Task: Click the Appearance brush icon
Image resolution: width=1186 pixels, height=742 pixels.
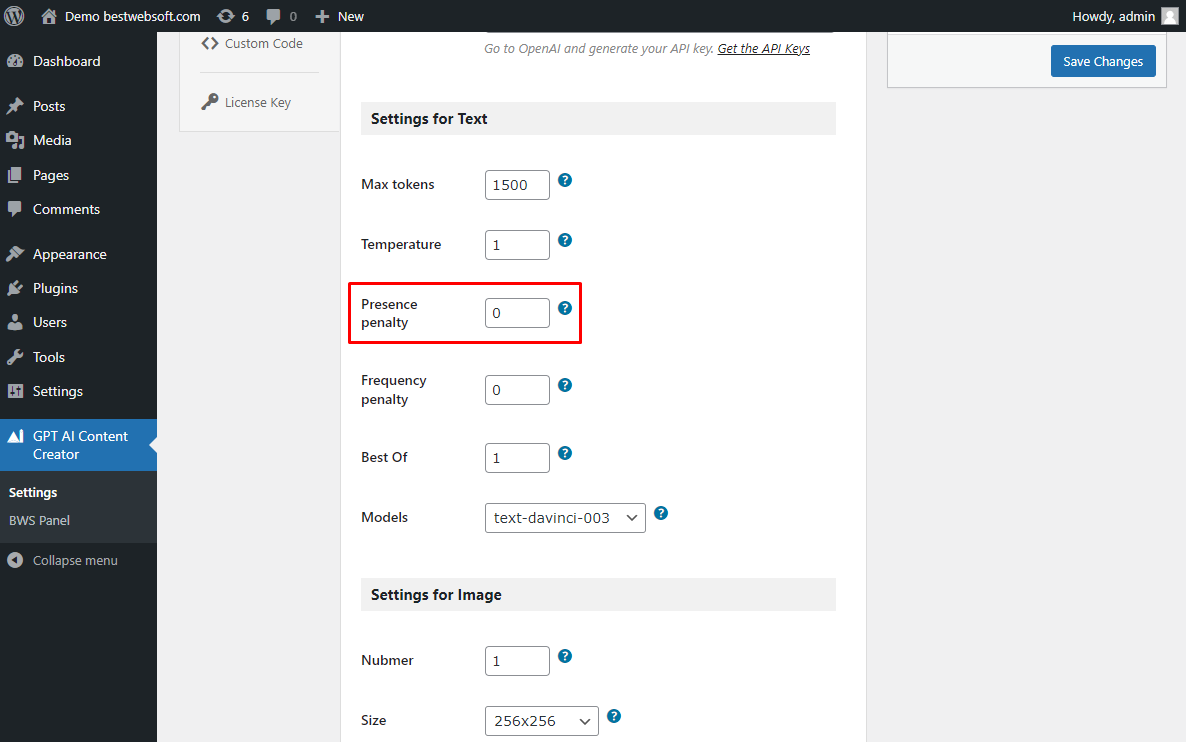Action: click(x=15, y=254)
